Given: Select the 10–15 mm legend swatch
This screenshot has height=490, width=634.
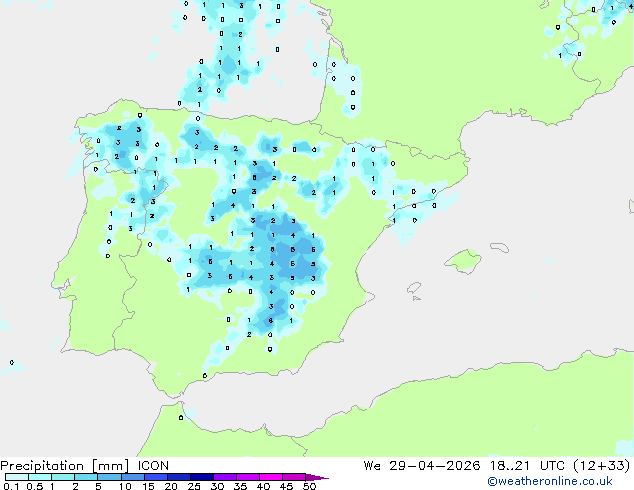Looking at the screenshot, I should (132, 477).
